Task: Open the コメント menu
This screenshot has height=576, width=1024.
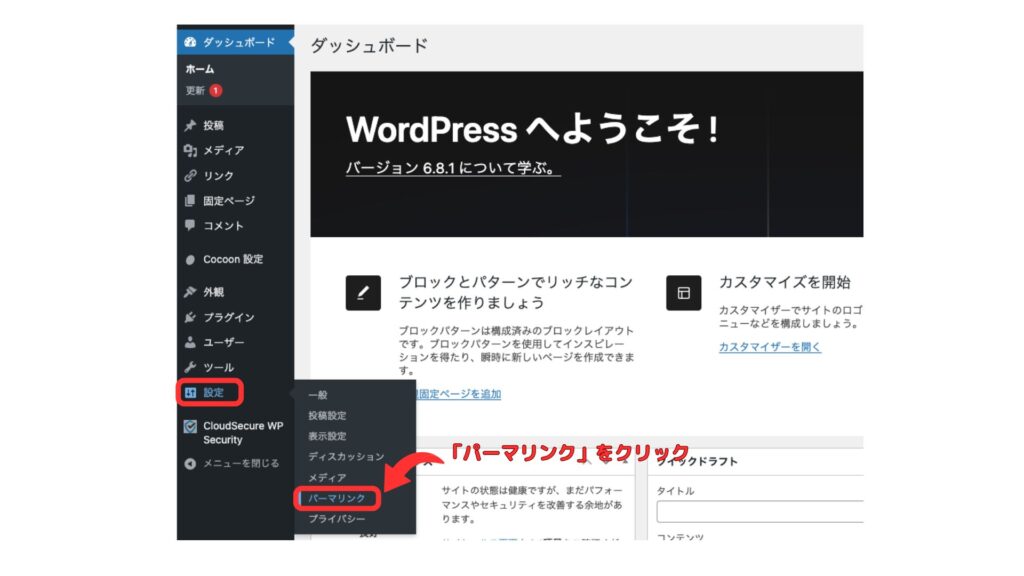Action: 223,225
